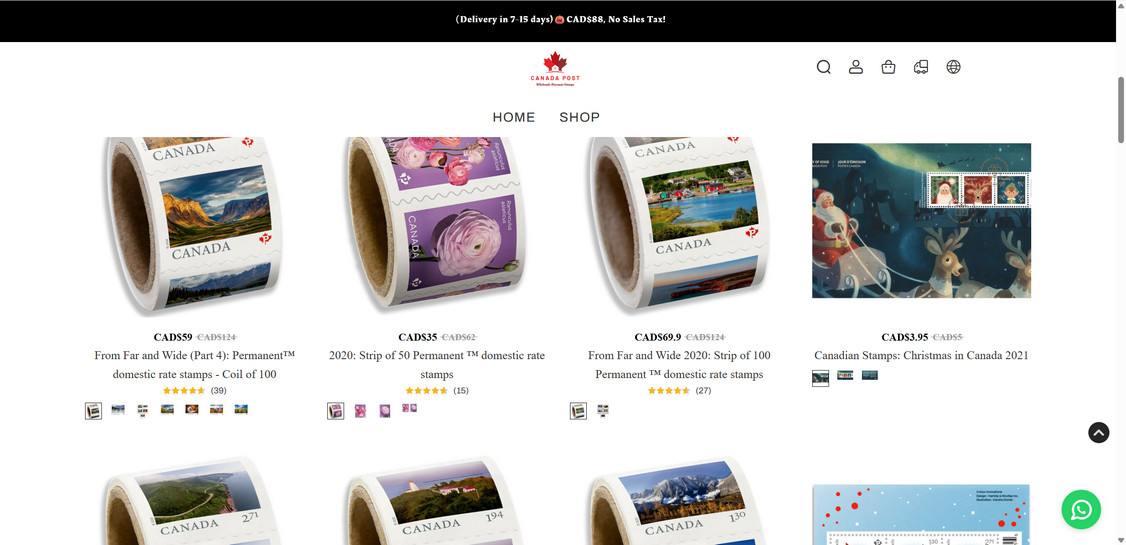Screen dimensions: 1126x545
Task: Open the WhatsApp chat bubble
Action: point(1081,510)
